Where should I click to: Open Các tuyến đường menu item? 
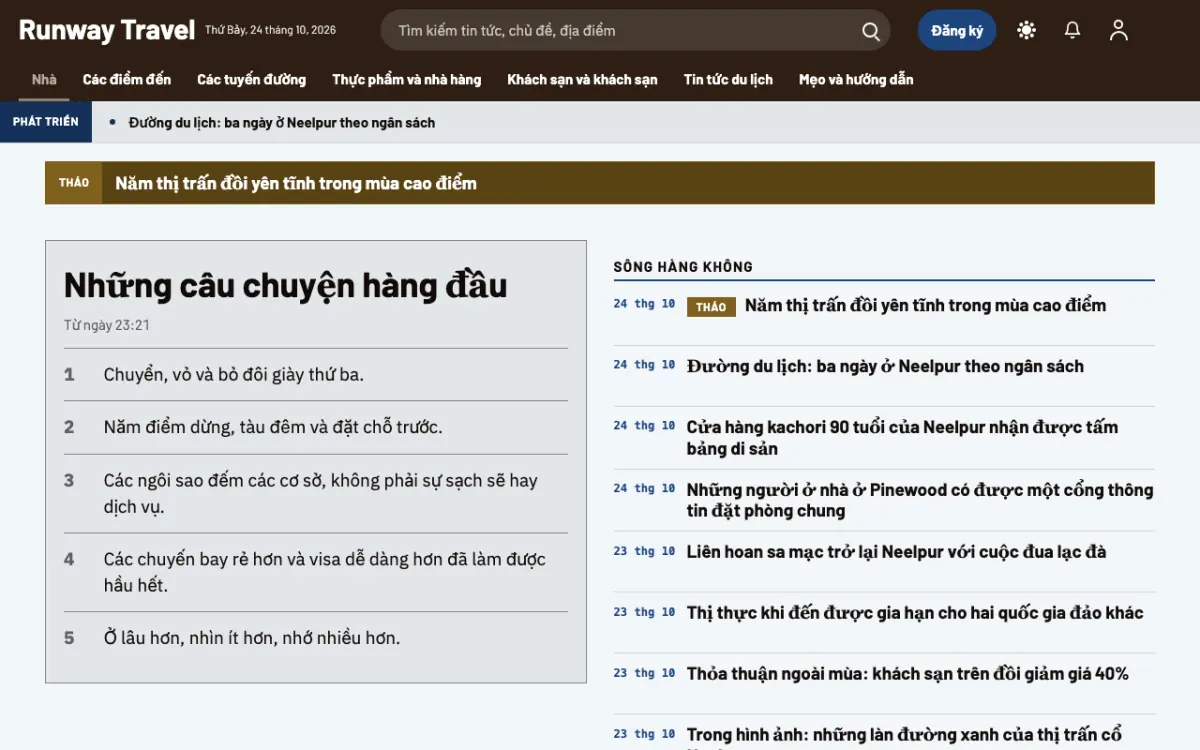click(251, 80)
